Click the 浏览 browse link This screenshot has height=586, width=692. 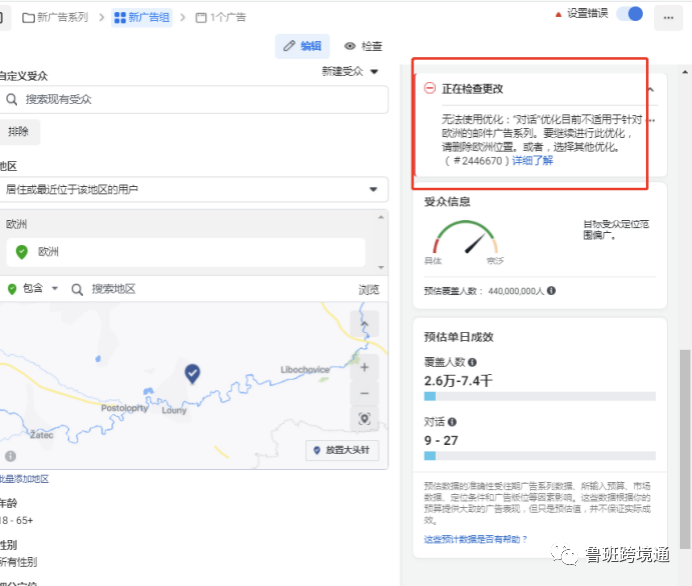coord(369,289)
